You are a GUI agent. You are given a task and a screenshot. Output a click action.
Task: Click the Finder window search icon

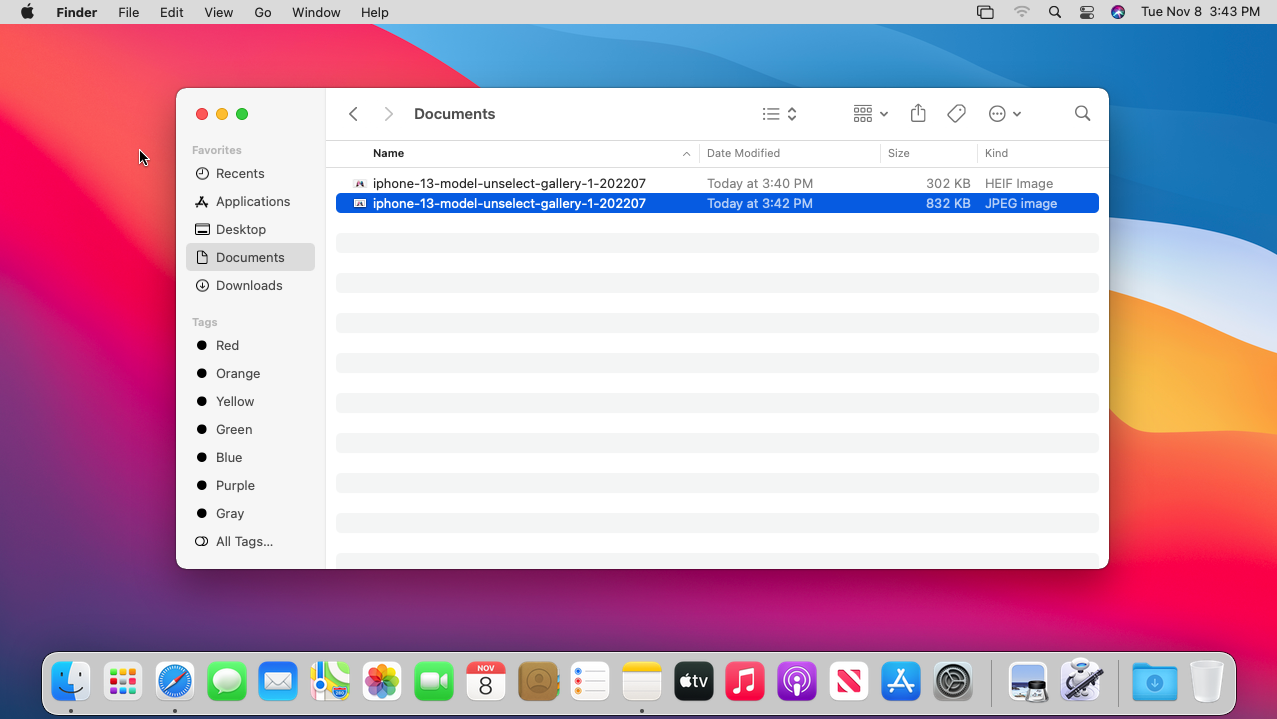click(x=1082, y=114)
